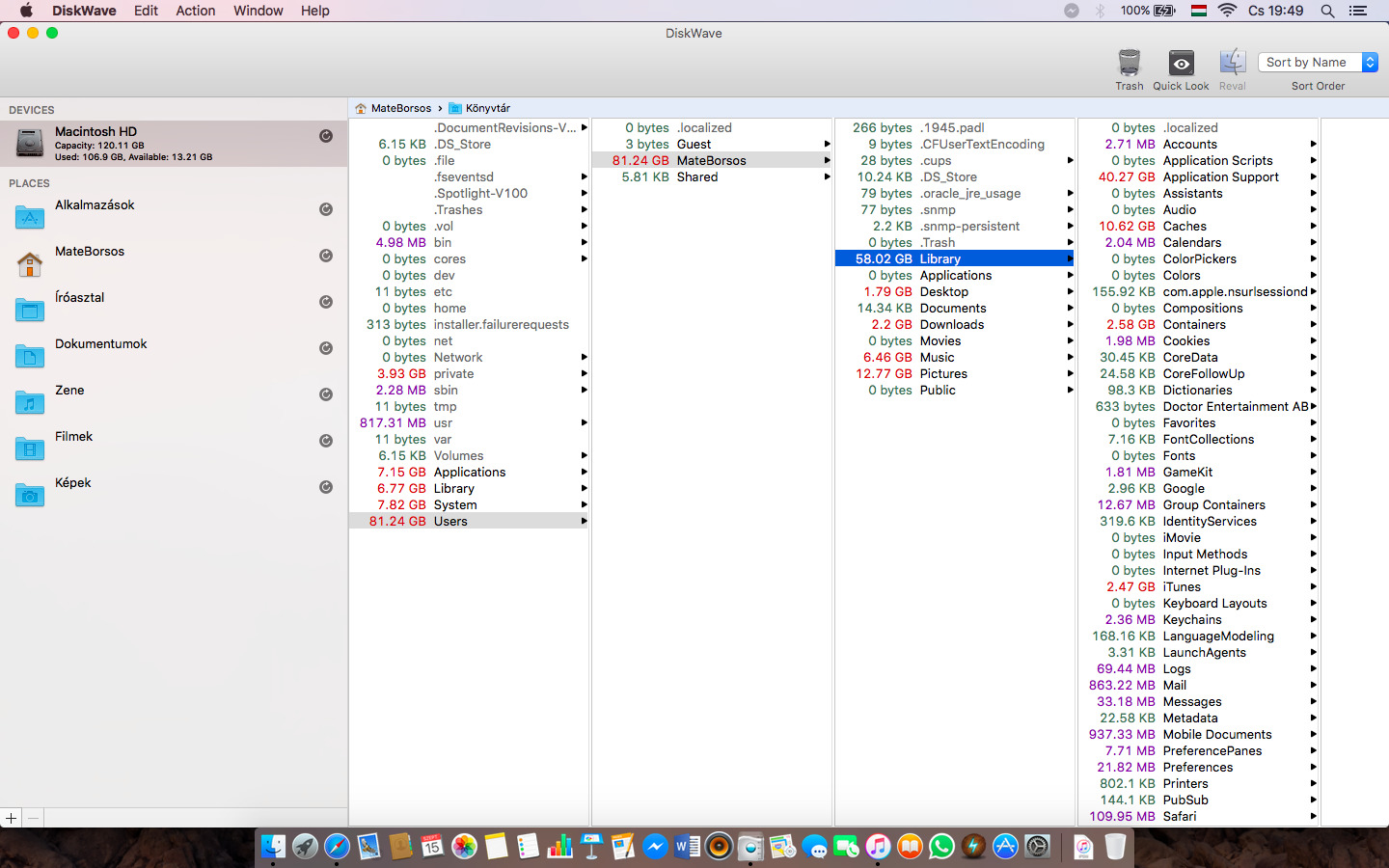Click the add place plus button
Screen dimensions: 1389x868
click(x=12, y=818)
